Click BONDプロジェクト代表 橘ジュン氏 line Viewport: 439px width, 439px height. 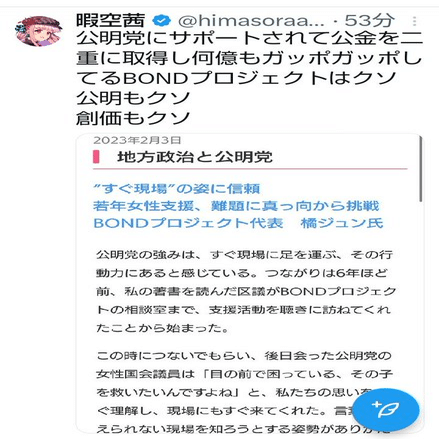[x=239, y=223]
